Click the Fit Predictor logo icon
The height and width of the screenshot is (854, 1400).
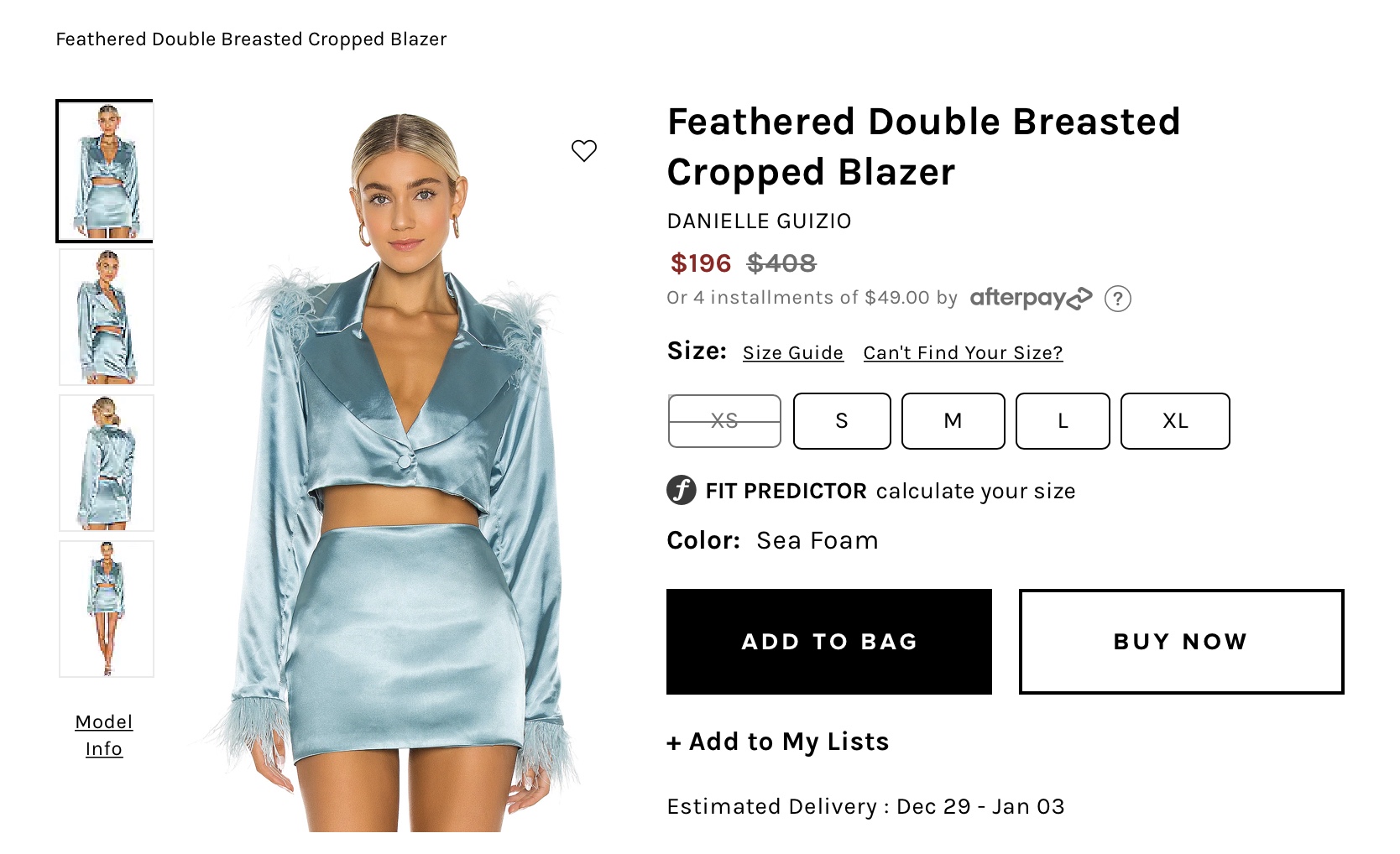click(x=682, y=490)
